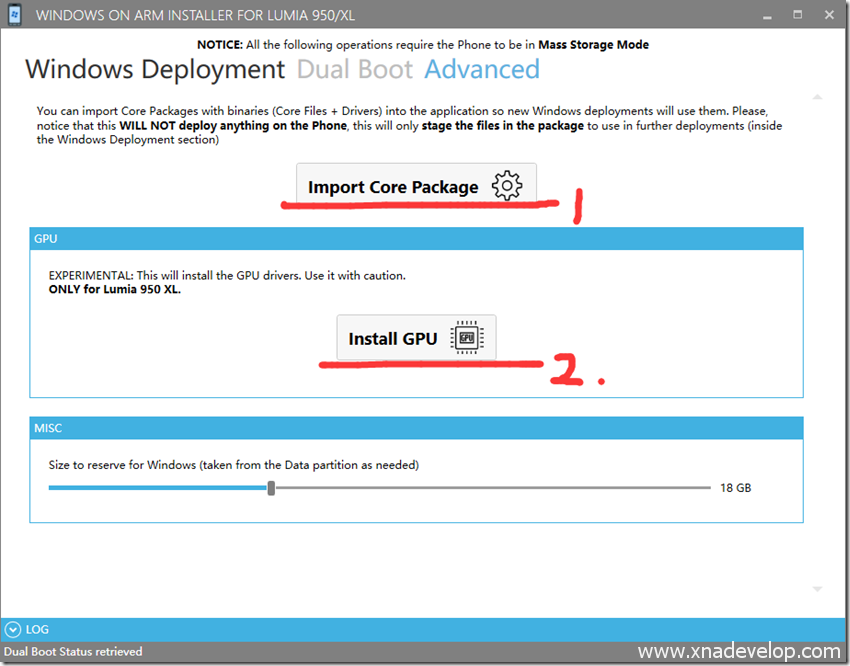Viewport: 850px width, 666px height.
Task: Click the GPU section header bar
Action: (416, 239)
